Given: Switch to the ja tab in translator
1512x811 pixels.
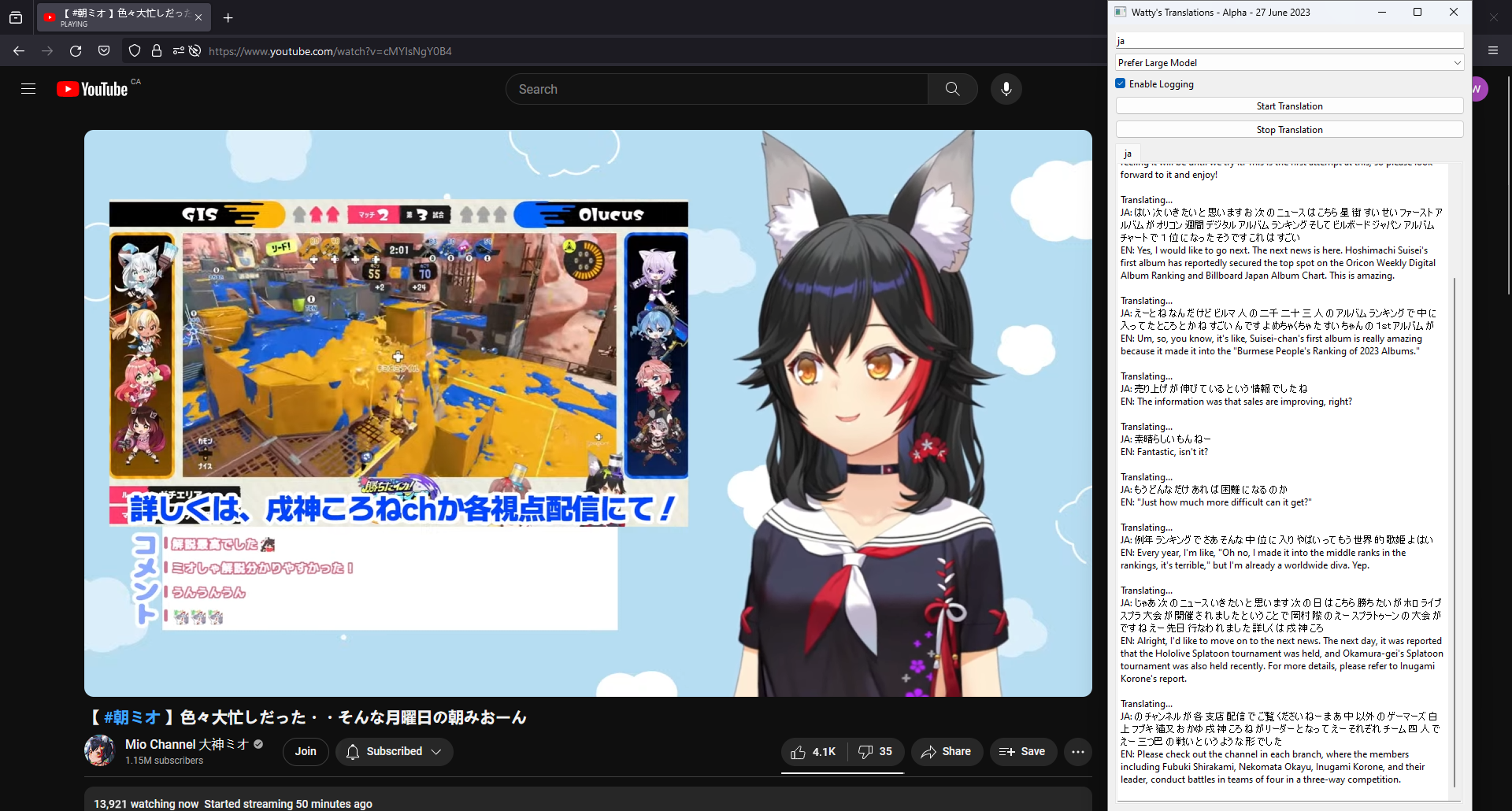Looking at the screenshot, I should point(1128,154).
